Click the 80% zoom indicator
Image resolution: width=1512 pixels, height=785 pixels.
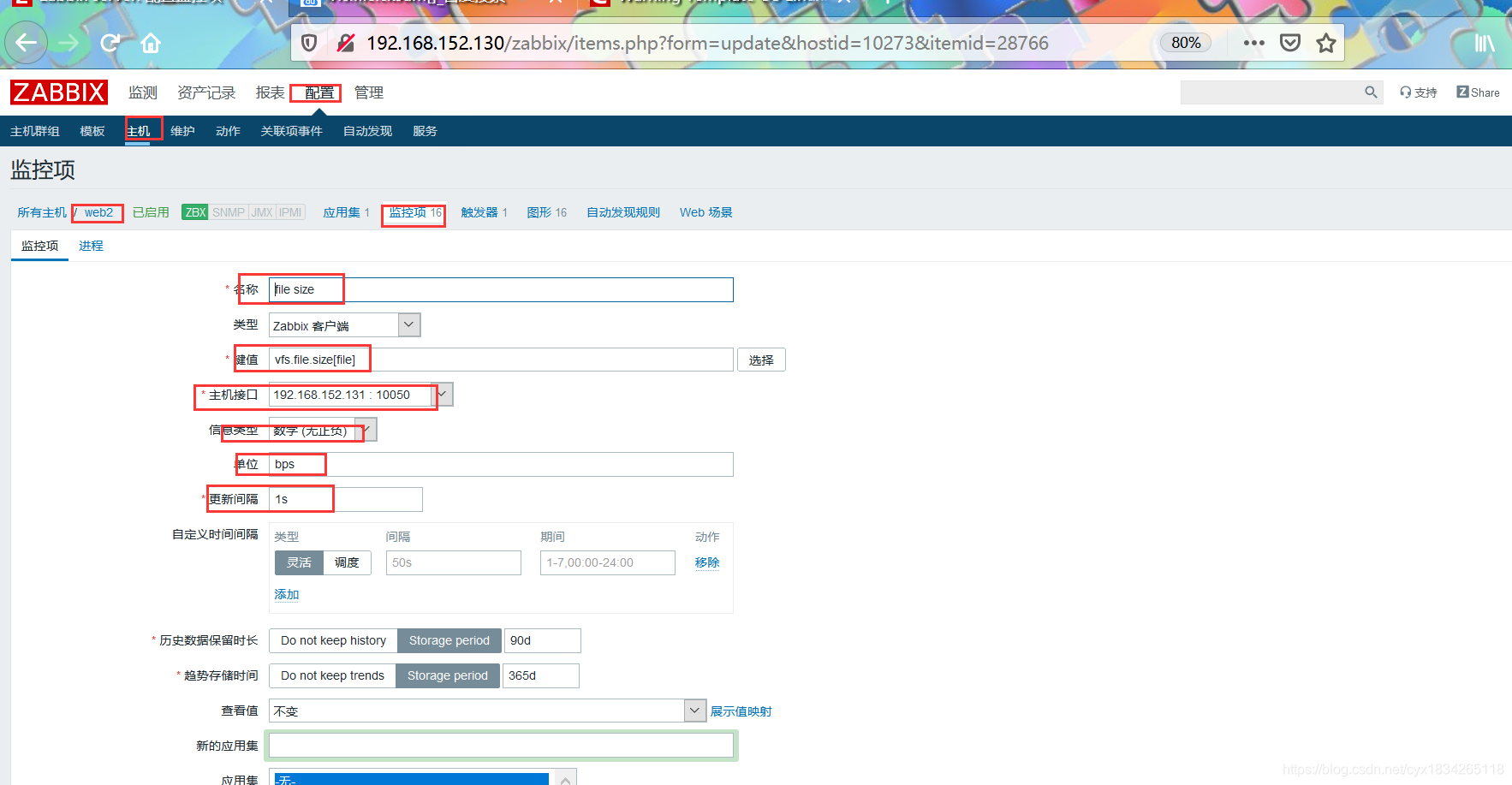point(1186,43)
